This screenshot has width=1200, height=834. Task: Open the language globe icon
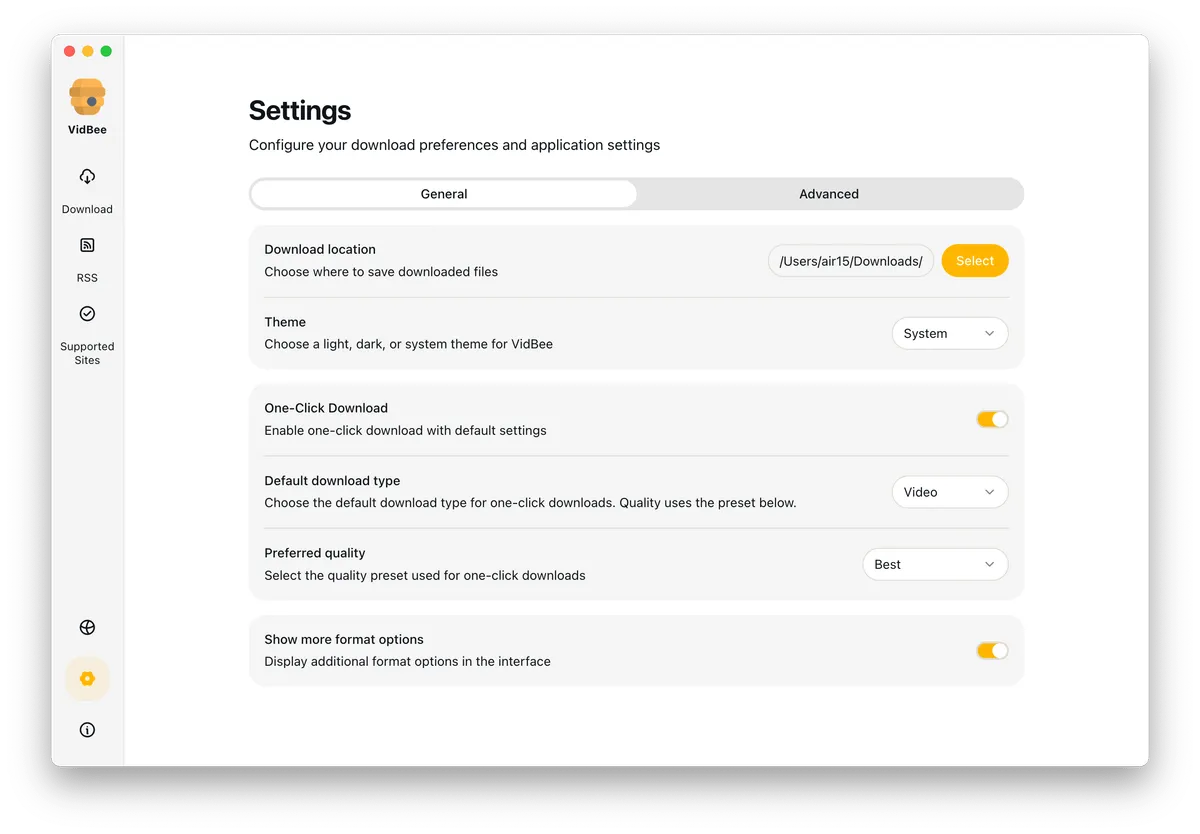coord(87,627)
